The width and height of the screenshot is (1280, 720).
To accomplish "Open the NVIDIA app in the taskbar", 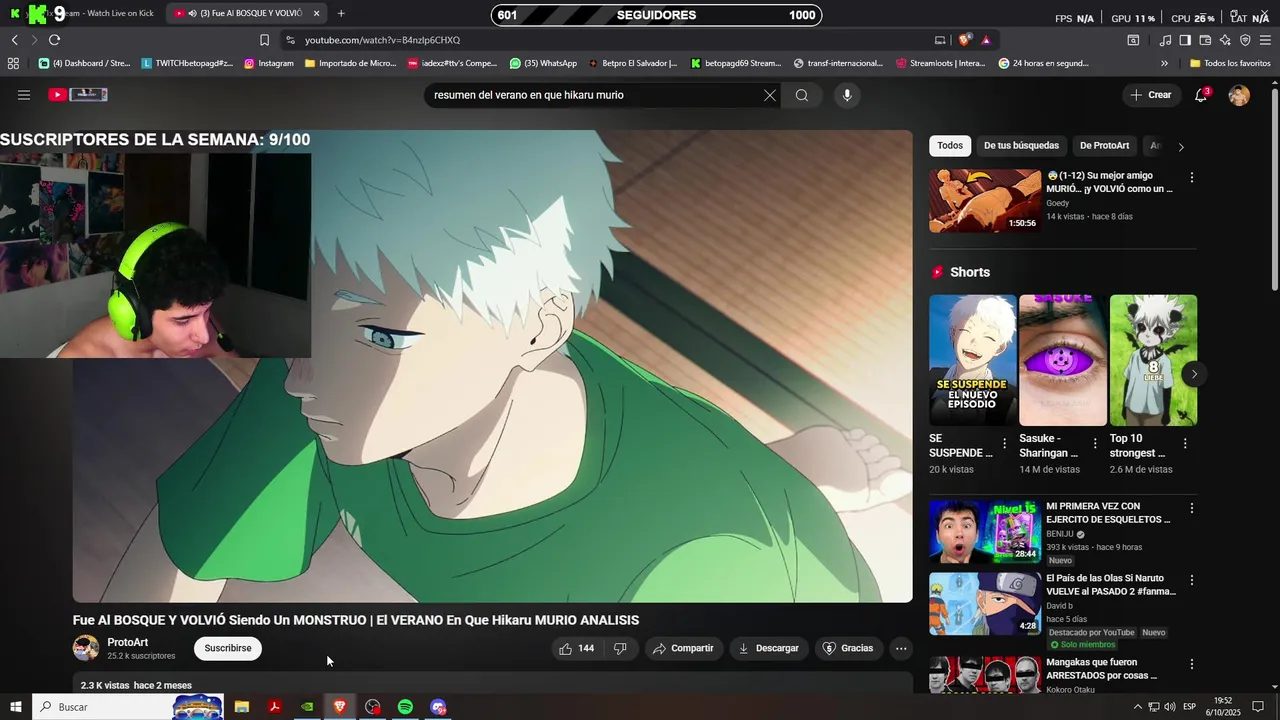I will [x=307, y=707].
